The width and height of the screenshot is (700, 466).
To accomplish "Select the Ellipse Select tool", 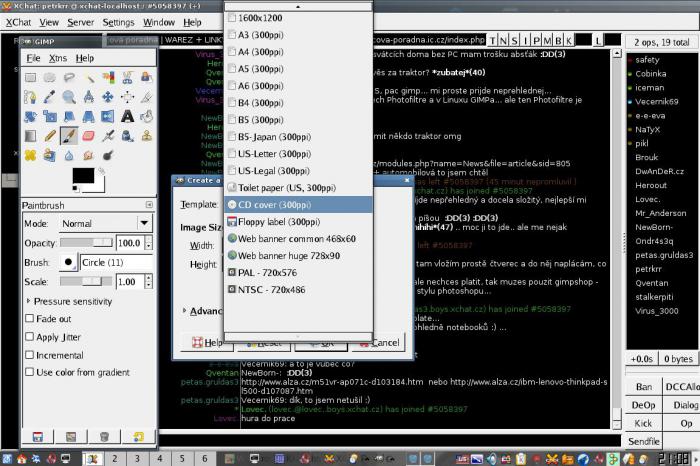I will 50,78.
